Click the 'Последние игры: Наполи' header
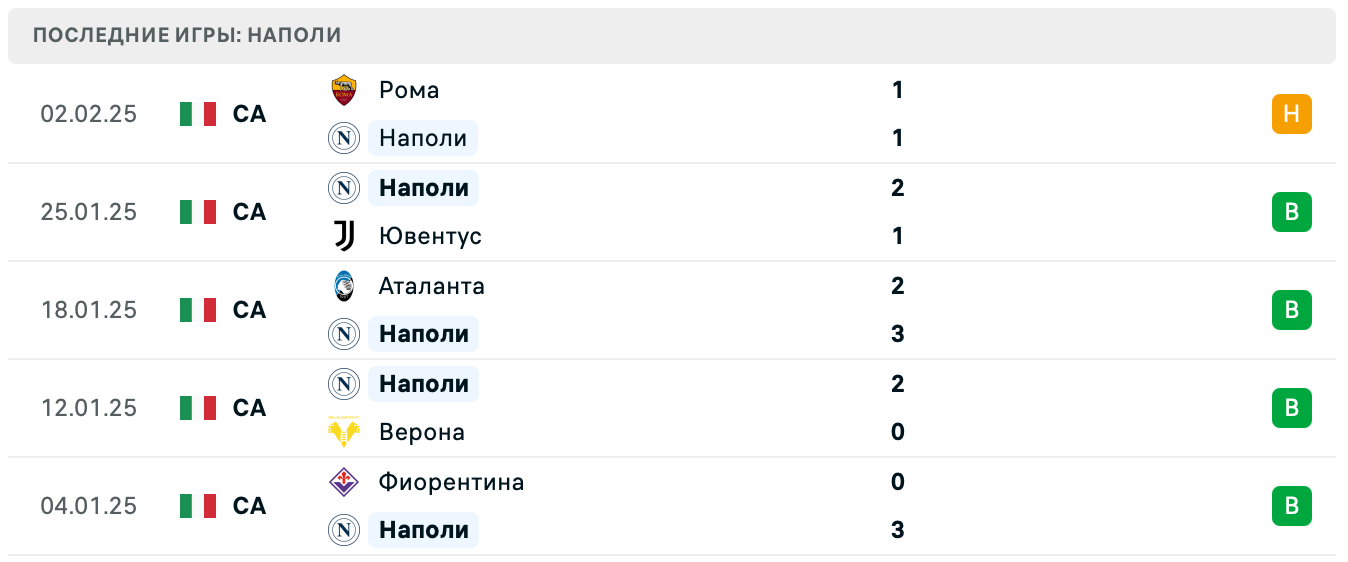Screen dimensions: 1348x562 pyautogui.click(x=187, y=35)
